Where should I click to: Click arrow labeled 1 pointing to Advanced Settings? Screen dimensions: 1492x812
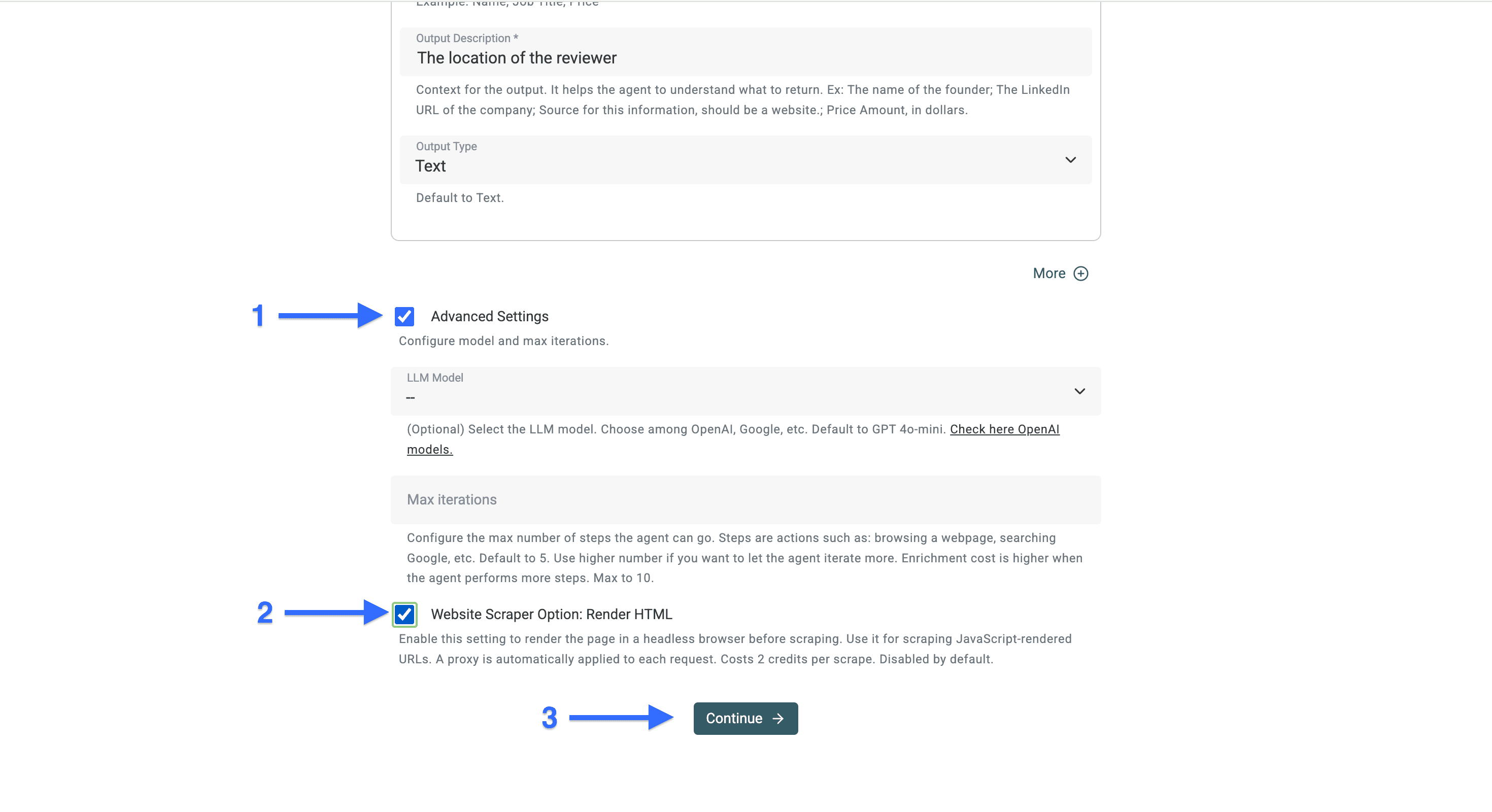(324, 316)
